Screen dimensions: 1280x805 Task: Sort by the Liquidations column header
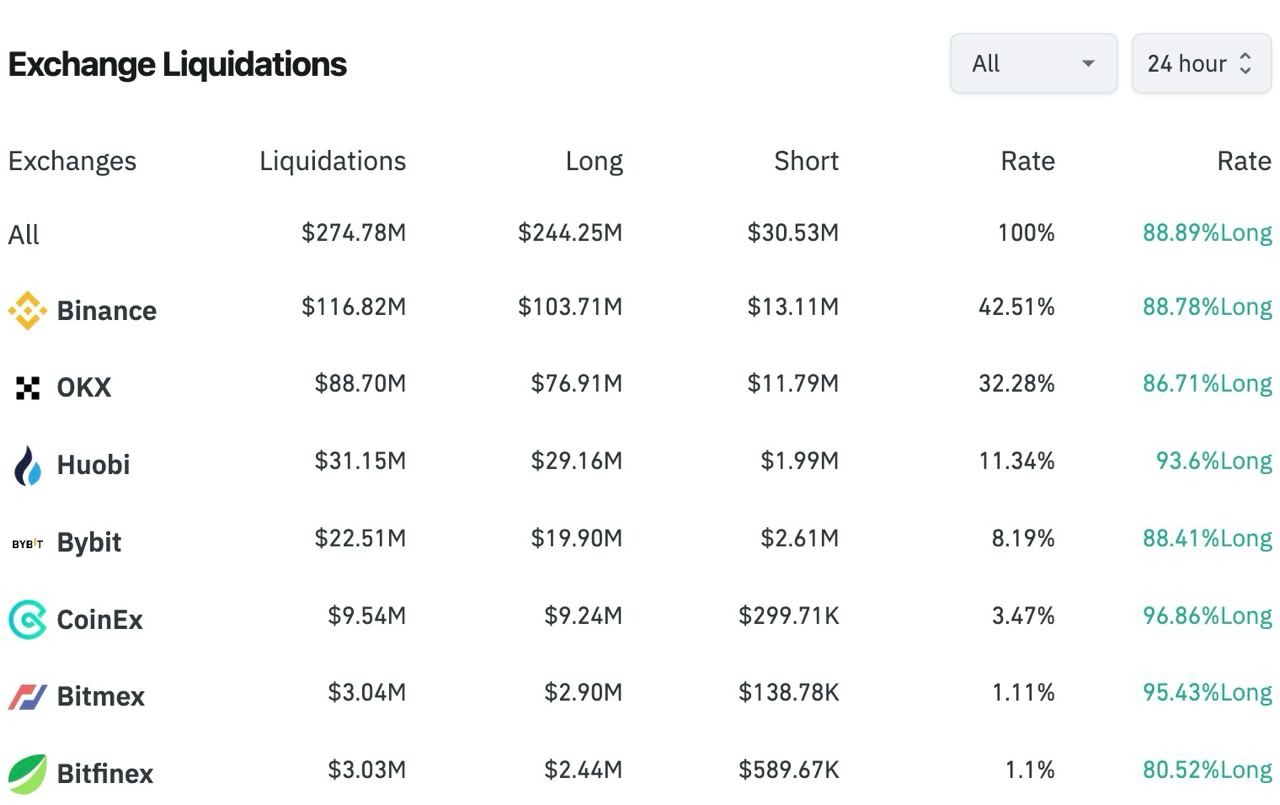tap(332, 161)
